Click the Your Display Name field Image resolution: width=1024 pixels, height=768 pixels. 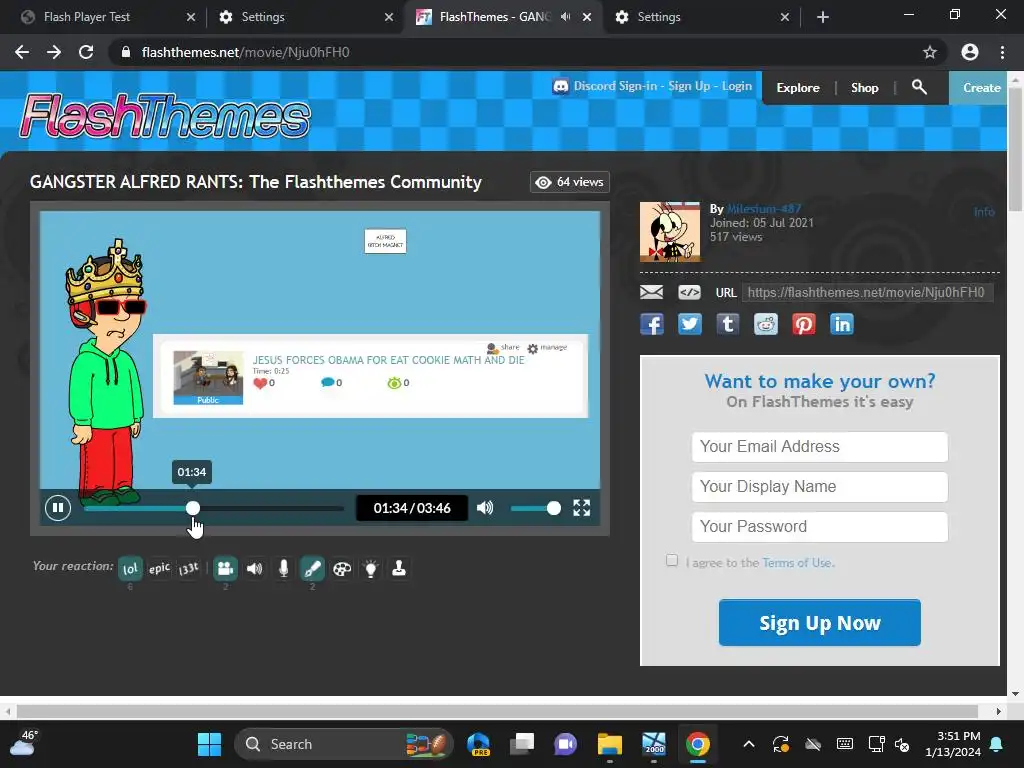820,487
